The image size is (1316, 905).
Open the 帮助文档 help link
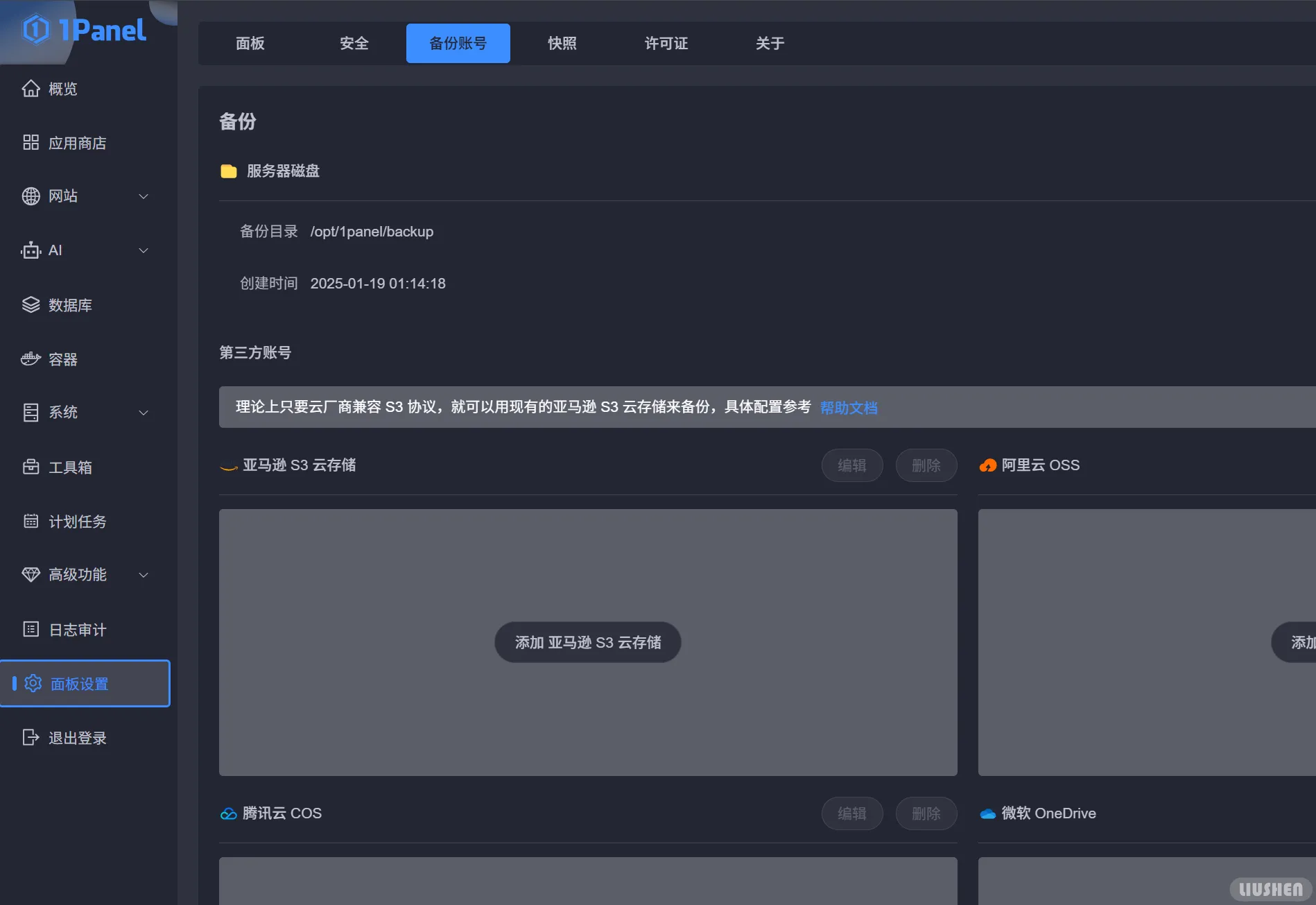click(849, 408)
